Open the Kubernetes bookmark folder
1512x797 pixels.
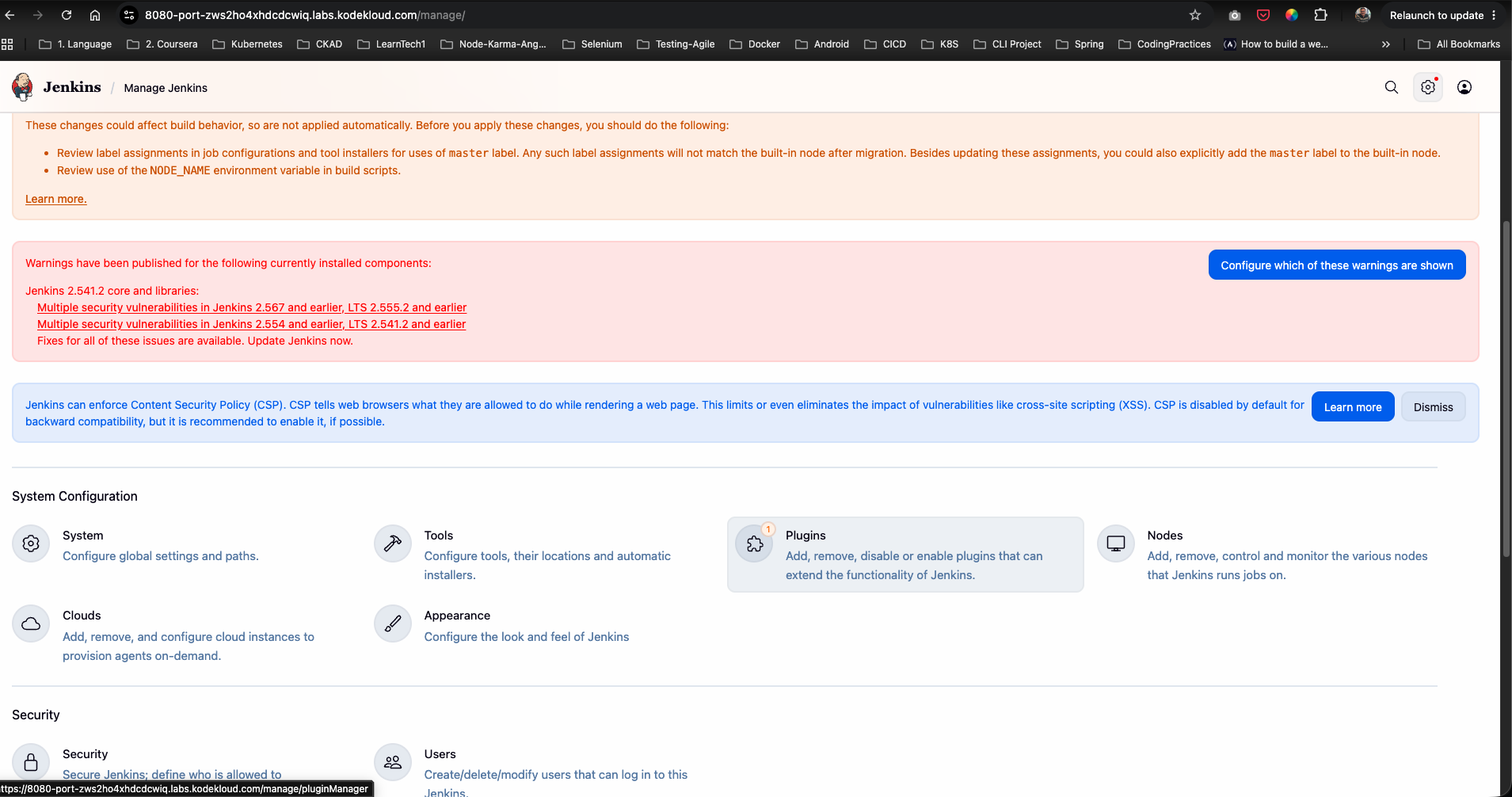[247, 44]
